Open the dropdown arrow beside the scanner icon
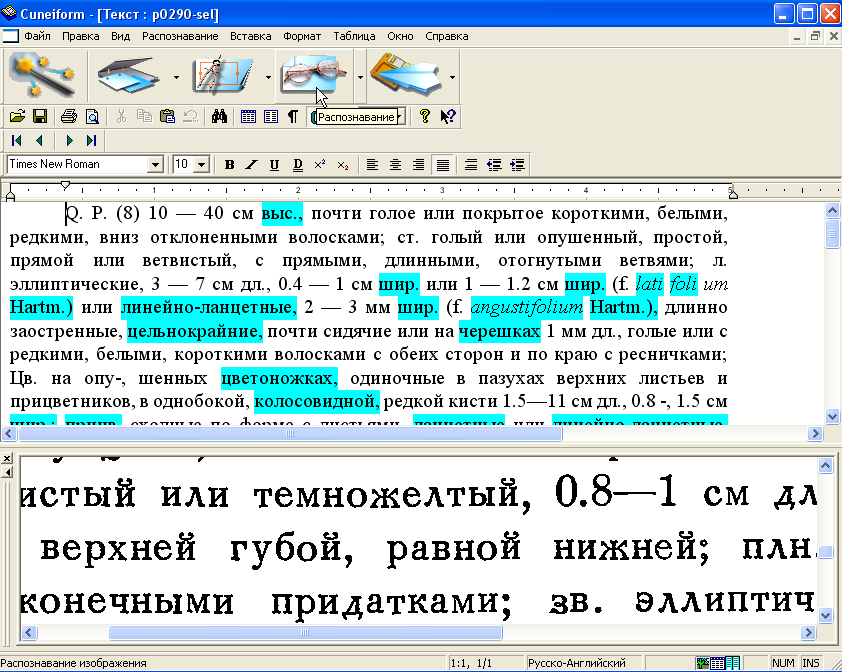Viewport: 842px width, 672px height. coord(176,77)
